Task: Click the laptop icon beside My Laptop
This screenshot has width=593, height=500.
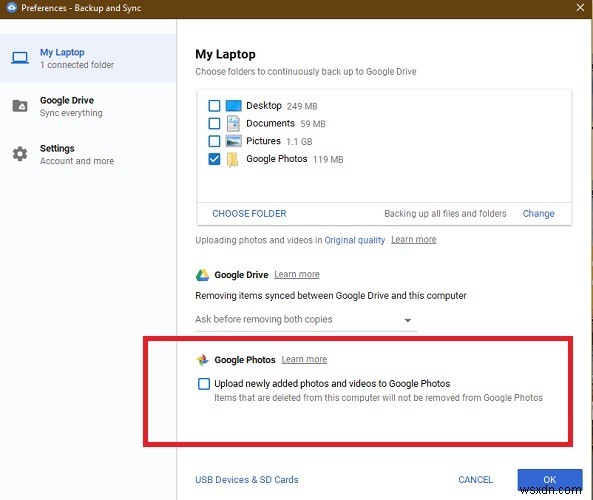Action: tap(20, 58)
